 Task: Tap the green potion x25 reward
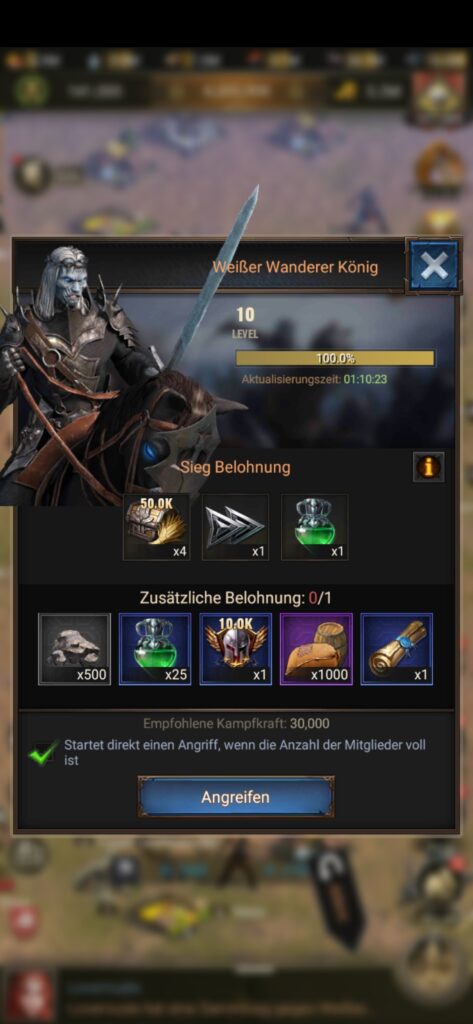[155, 648]
